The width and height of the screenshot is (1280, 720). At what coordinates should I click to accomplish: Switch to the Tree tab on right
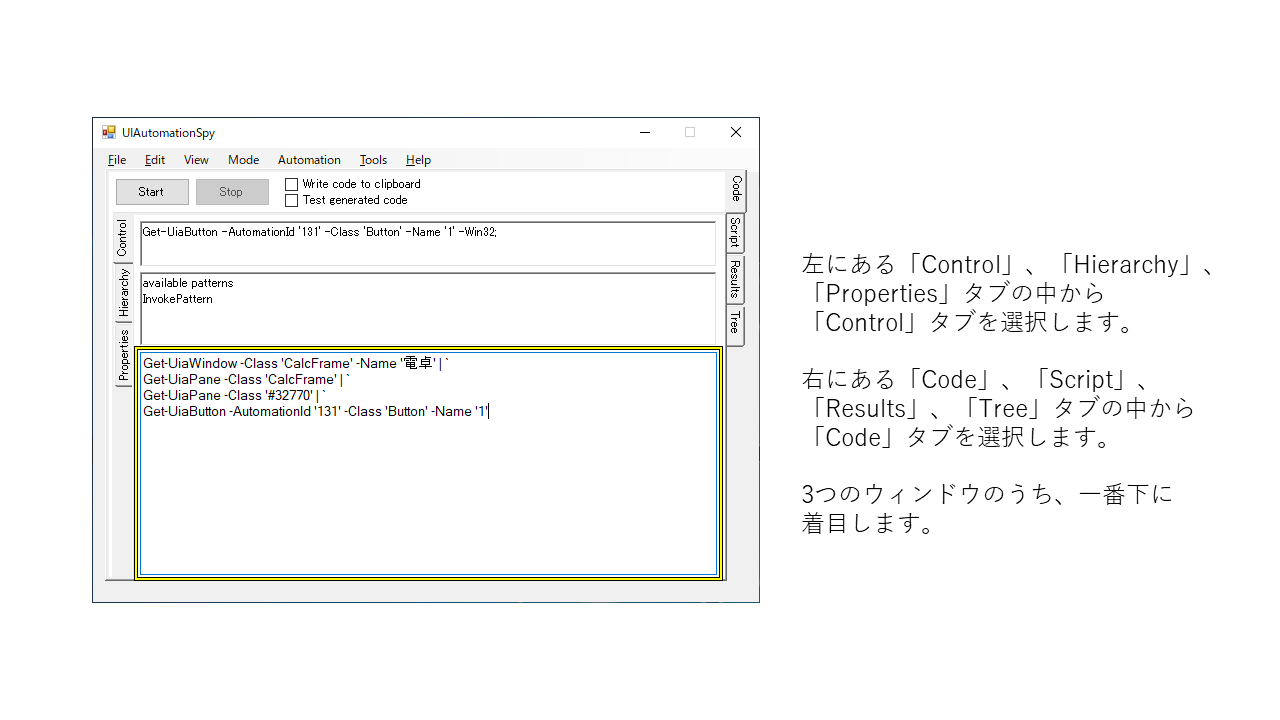(735, 326)
